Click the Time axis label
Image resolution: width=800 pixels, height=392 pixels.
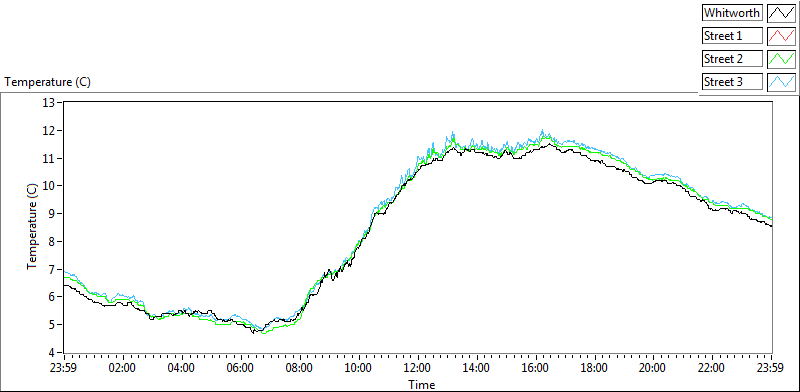(x=421, y=384)
